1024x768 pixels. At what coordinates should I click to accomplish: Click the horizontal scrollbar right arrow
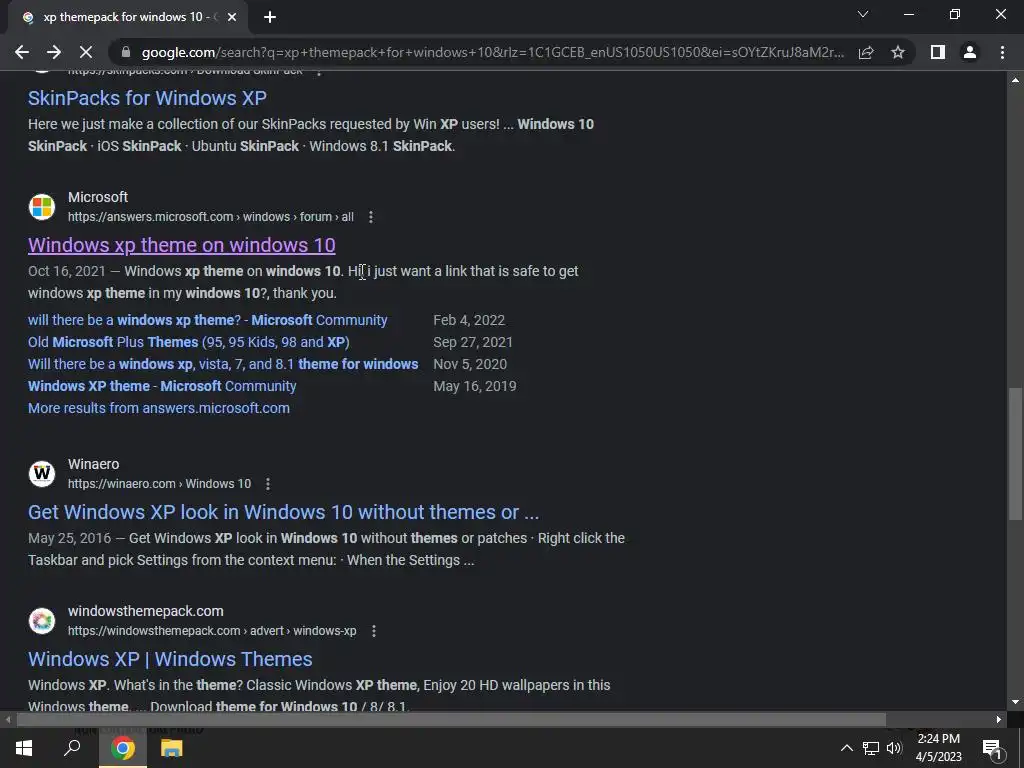coord(999,720)
